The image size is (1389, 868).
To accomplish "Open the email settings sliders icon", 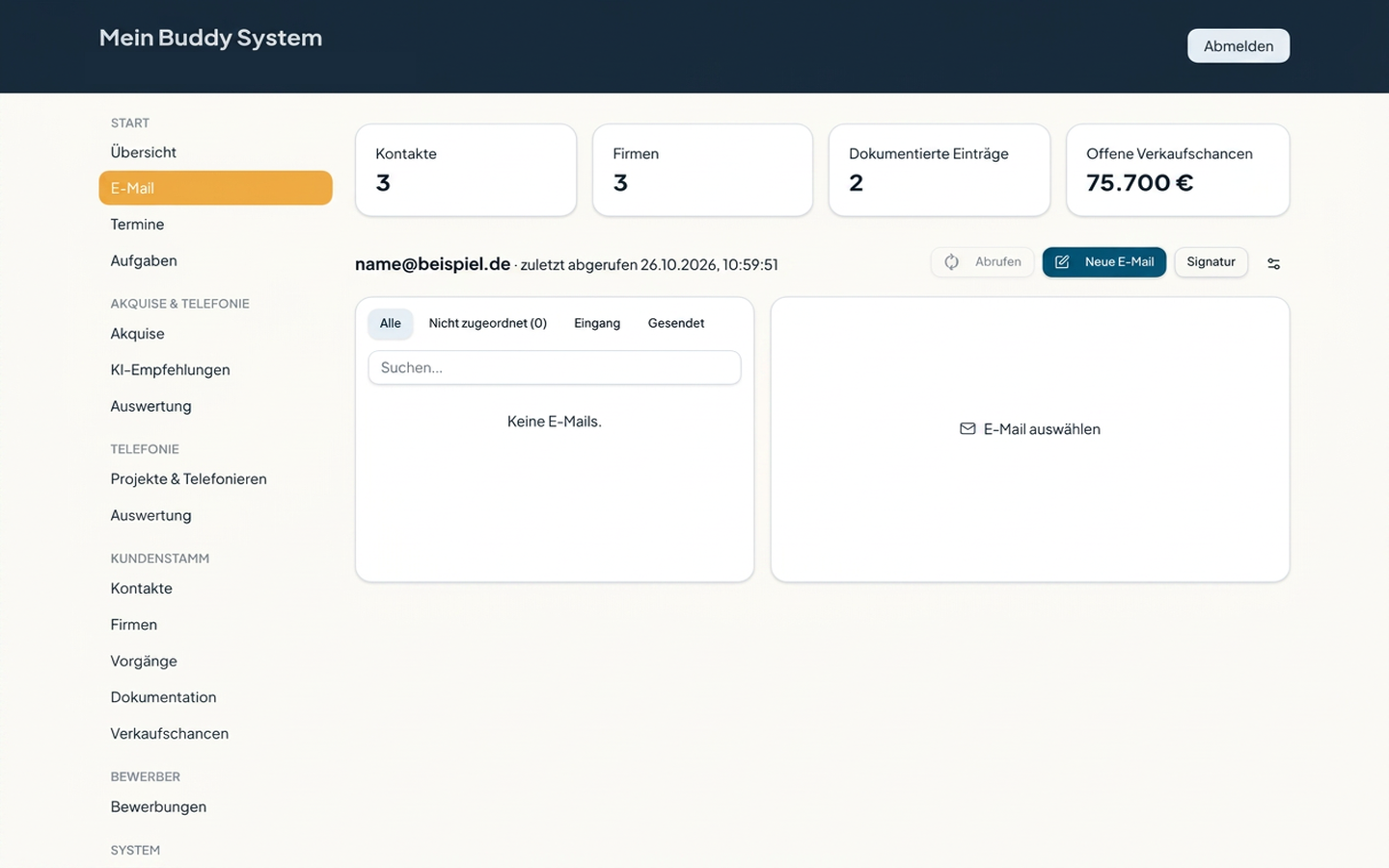I will coord(1273,263).
